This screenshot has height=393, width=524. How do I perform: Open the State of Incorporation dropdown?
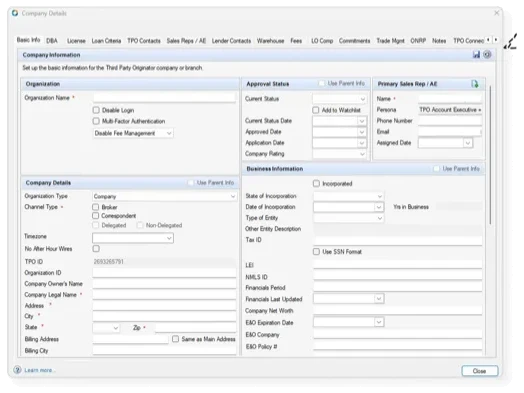pyautogui.click(x=349, y=196)
